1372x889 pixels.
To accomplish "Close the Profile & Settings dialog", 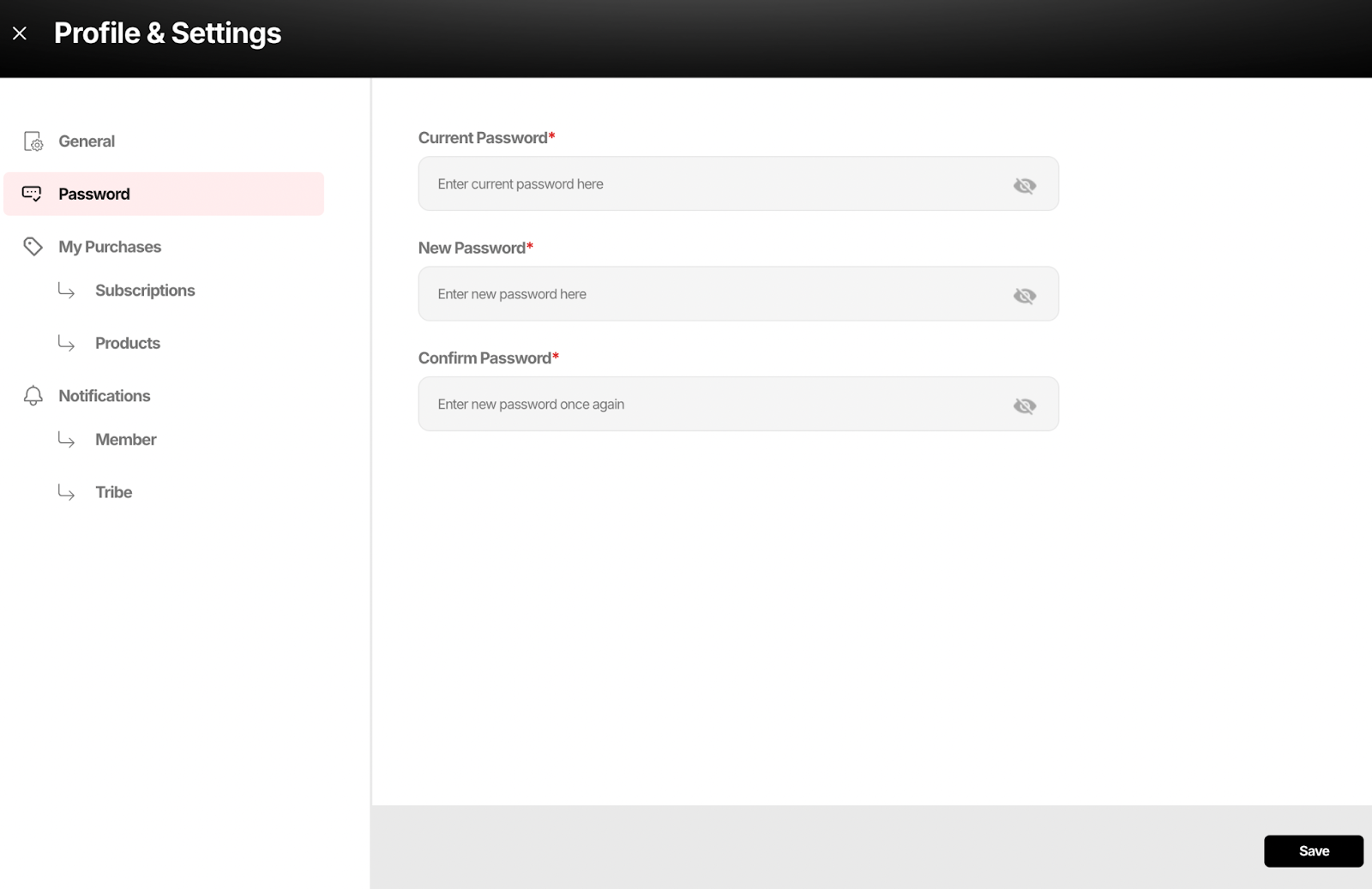I will [x=20, y=32].
